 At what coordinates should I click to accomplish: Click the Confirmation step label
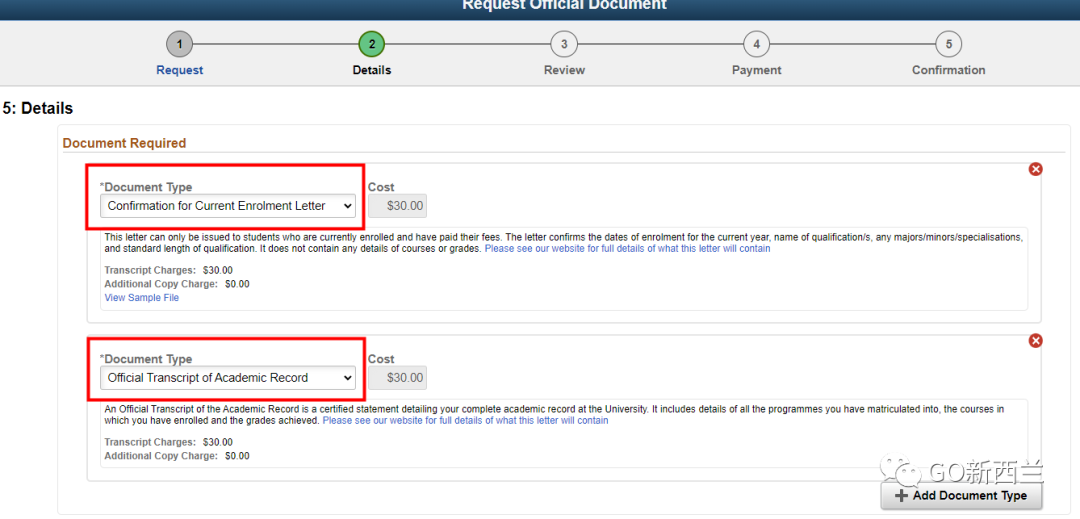point(948,70)
